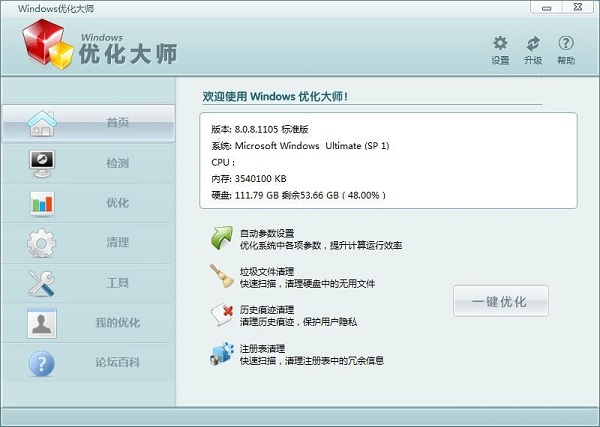Open the 清理 sidebar tab
The width and height of the screenshot is (600, 427).
click(x=88, y=243)
